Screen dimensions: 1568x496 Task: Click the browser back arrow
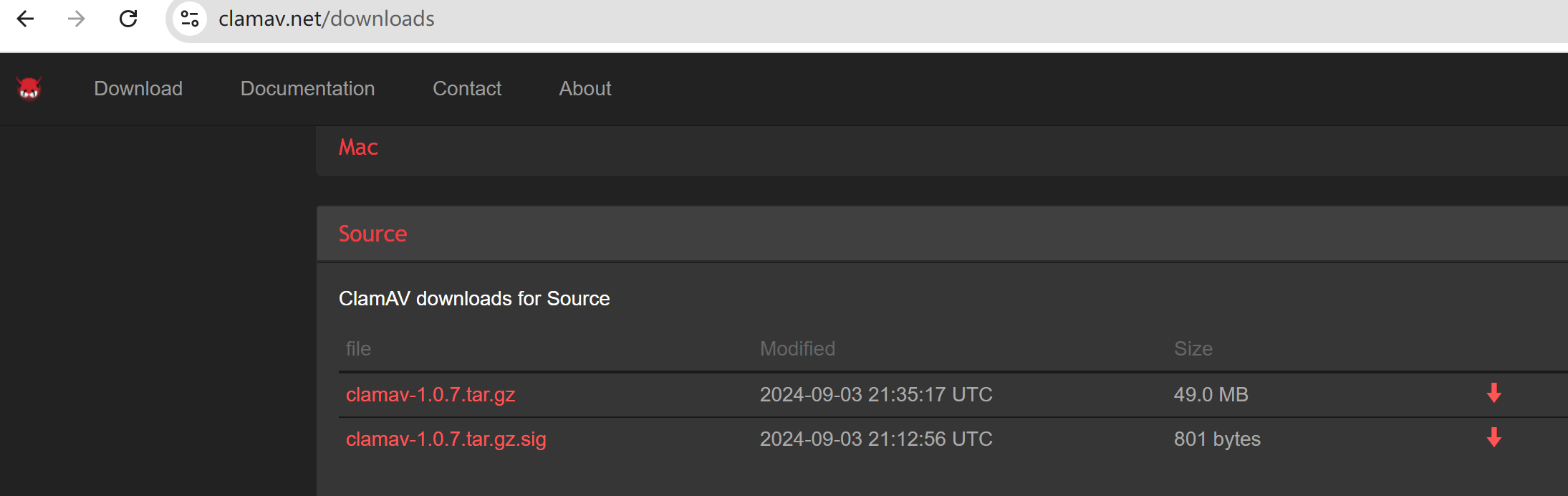click(26, 19)
